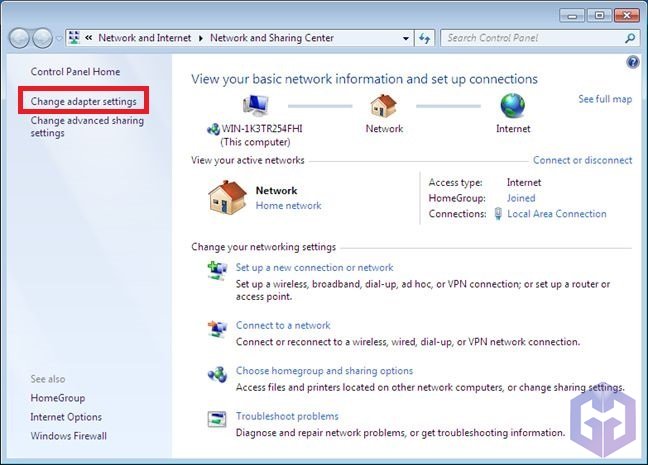Click the Set up new connection icon
Image resolution: width=648 pixels, height=465 pixels.
217,271
